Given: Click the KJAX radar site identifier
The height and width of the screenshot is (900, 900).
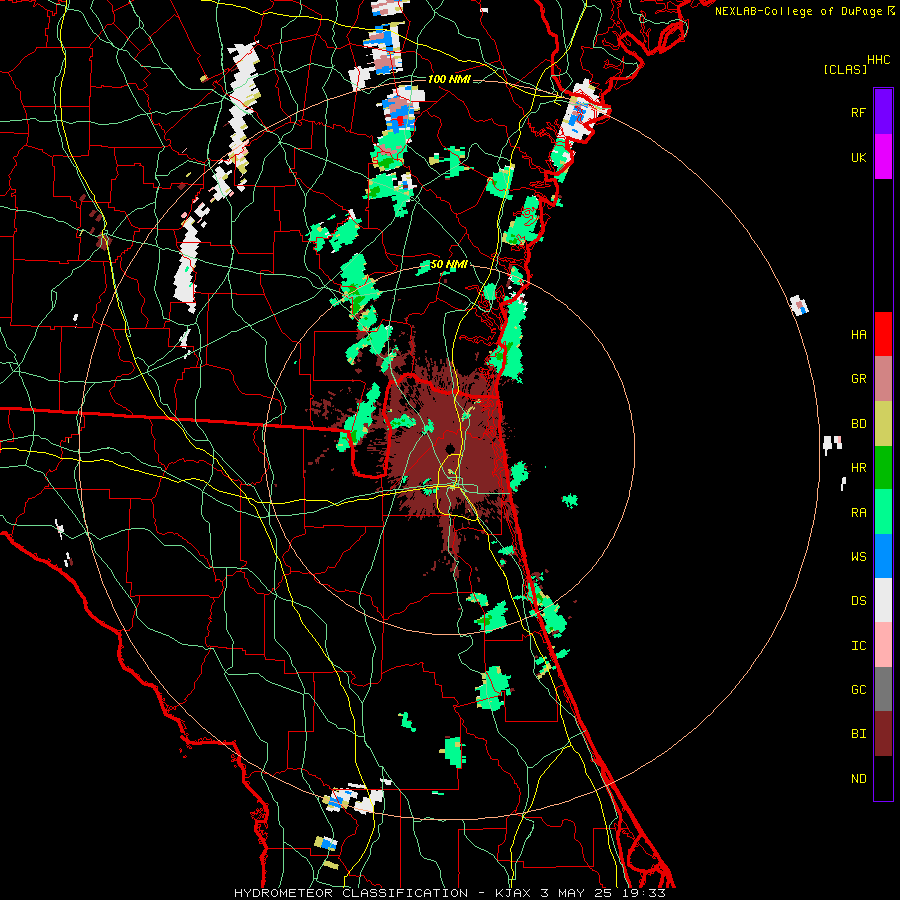Looking at the screenshot, I should click(x=514, y=893).
